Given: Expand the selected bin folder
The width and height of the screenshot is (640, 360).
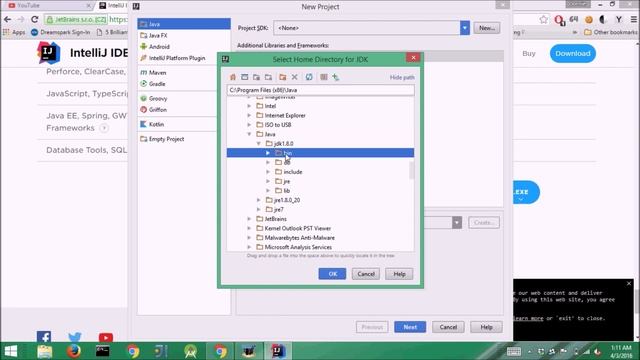Looking at the screenshot, I should (268, 153).
